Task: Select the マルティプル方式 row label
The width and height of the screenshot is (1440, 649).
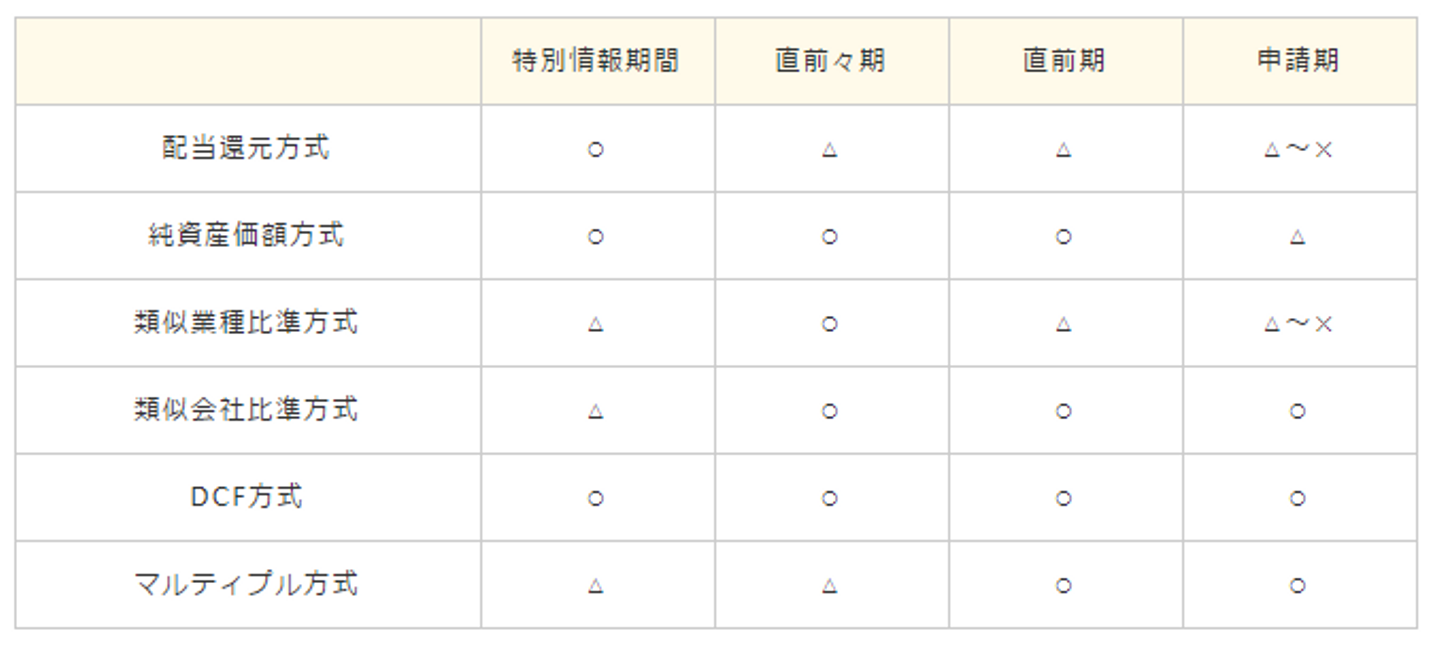Action: pos(246,584)
